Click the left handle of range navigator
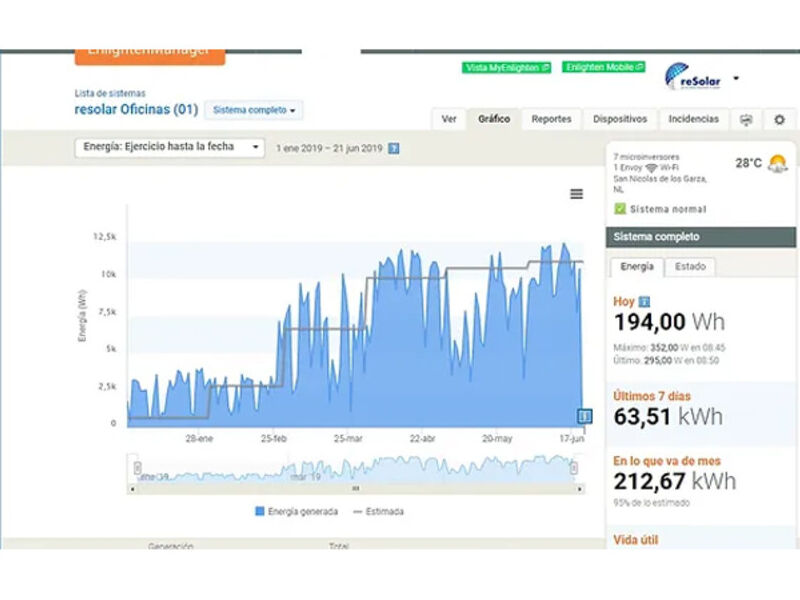The width and height of the screenshot is (800, 600). pyautogui.click(x=137, y=467)
